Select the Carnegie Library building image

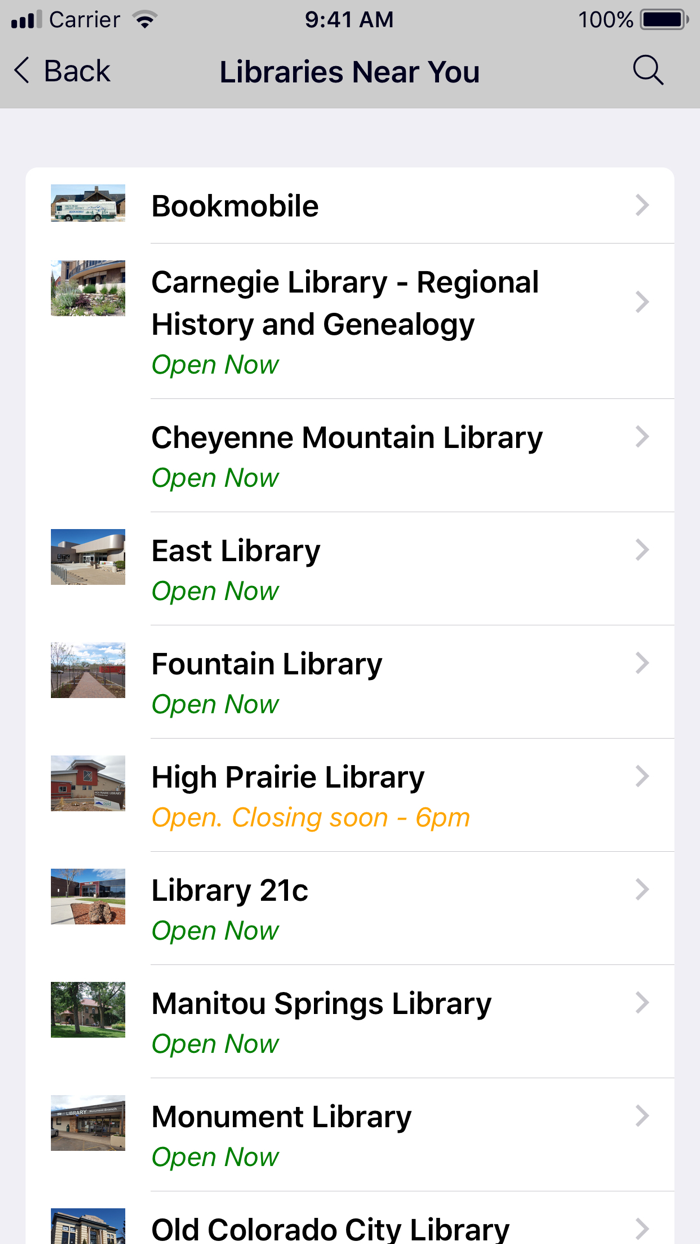pos(87,288)
